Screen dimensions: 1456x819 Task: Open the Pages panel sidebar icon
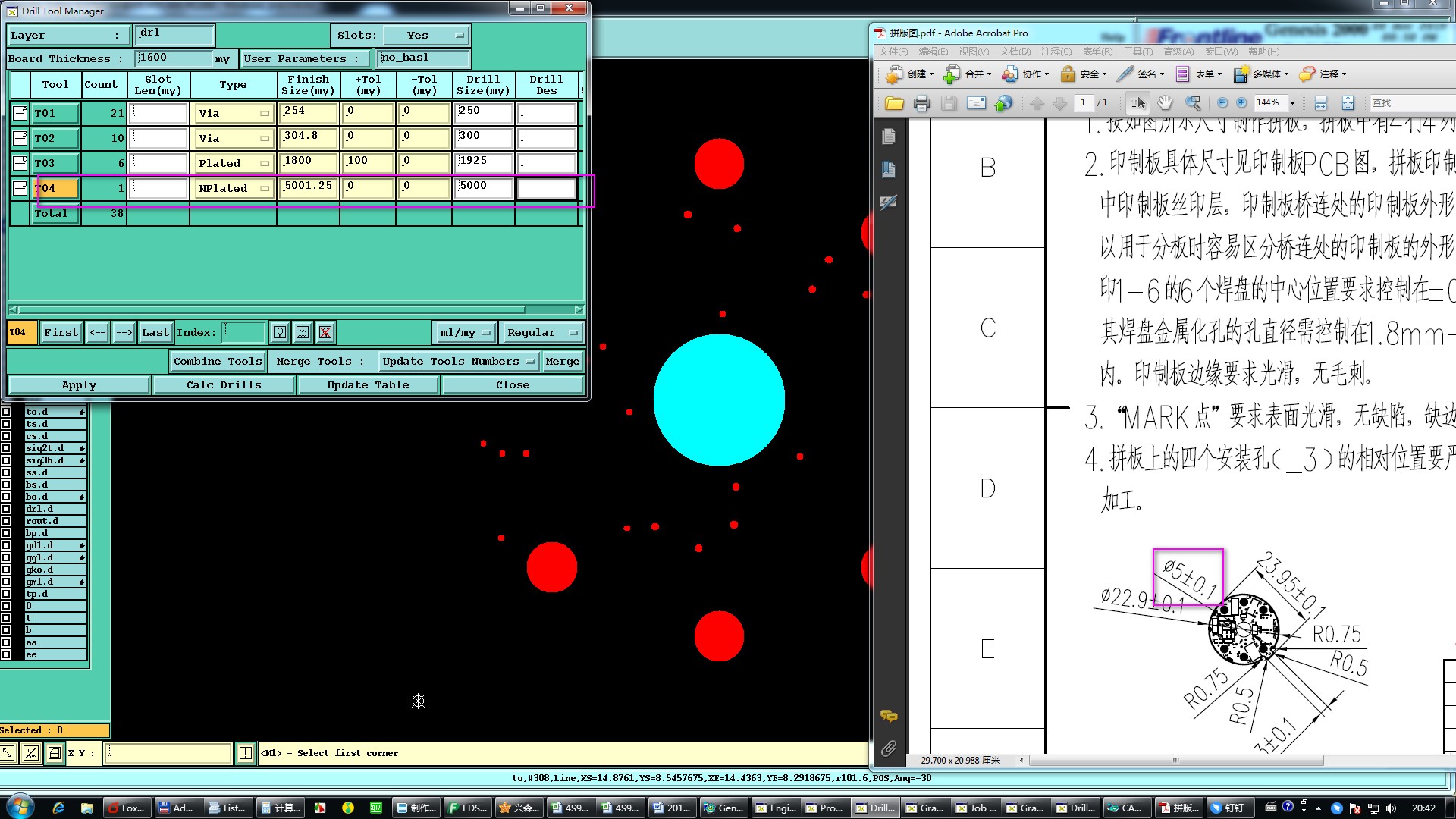coord(889,136)
